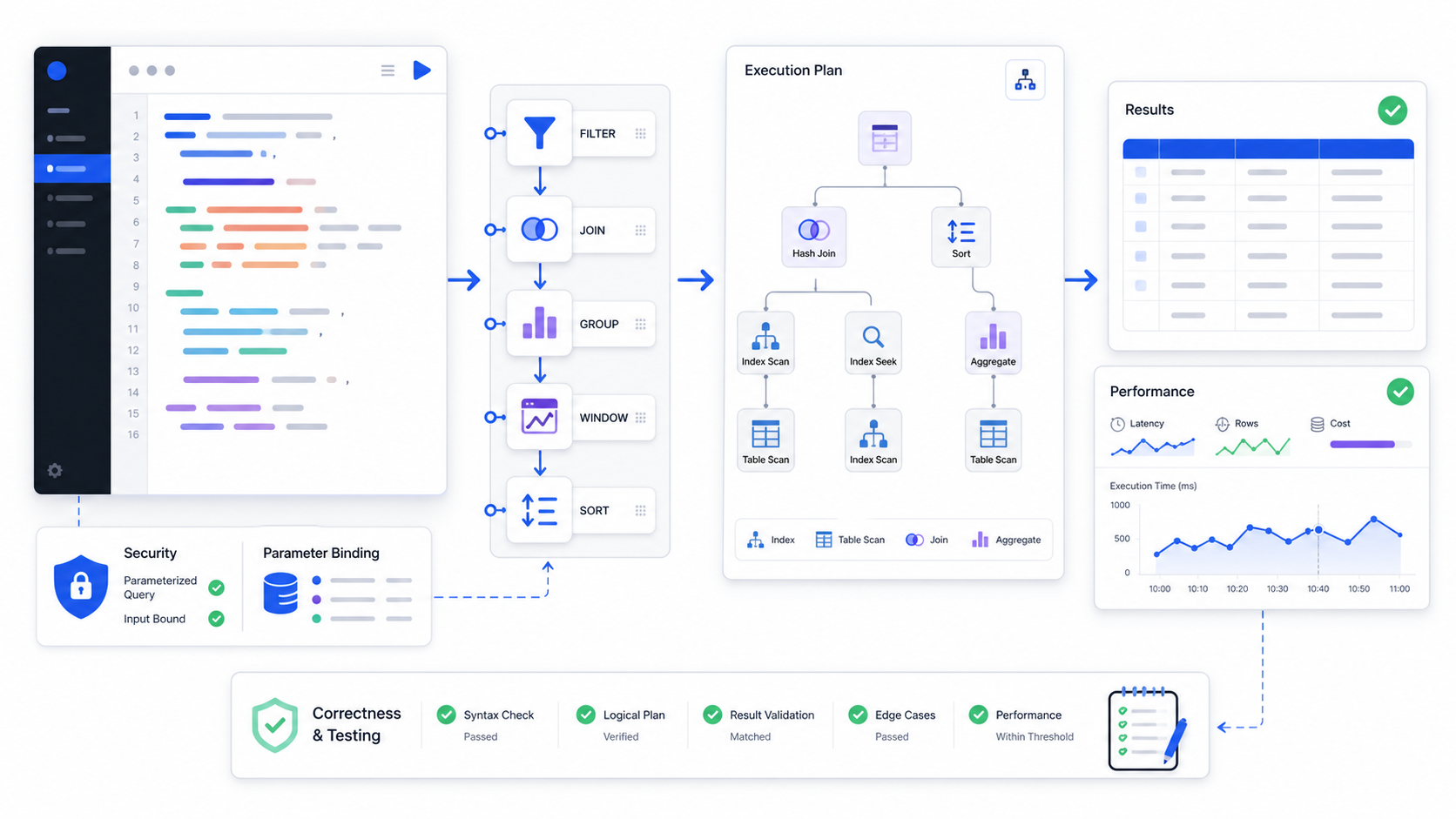
Task: Run the query with the play button
Action: (421, 70)
